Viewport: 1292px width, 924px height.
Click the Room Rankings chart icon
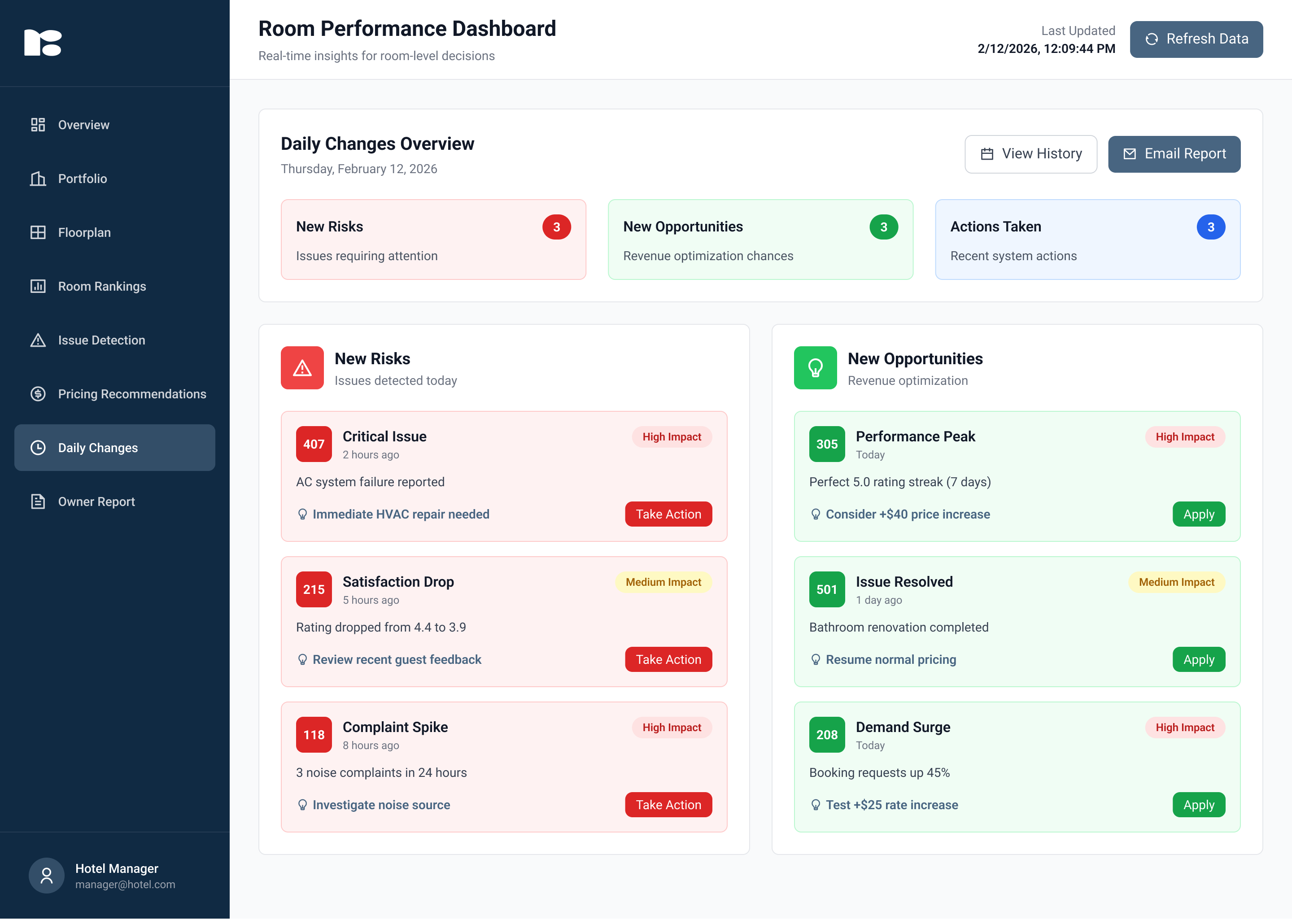pyautogui.click(x=38, y=286)
